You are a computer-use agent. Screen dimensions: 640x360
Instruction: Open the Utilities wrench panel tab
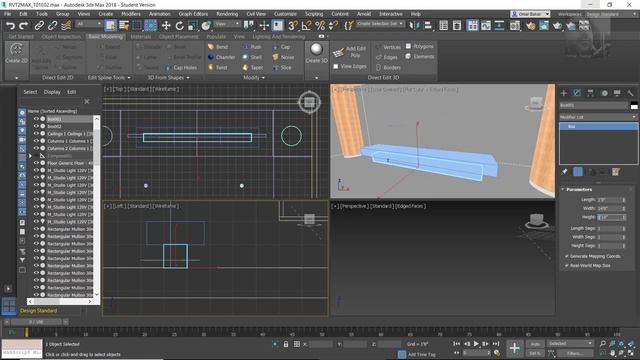(x=630, y=93)
